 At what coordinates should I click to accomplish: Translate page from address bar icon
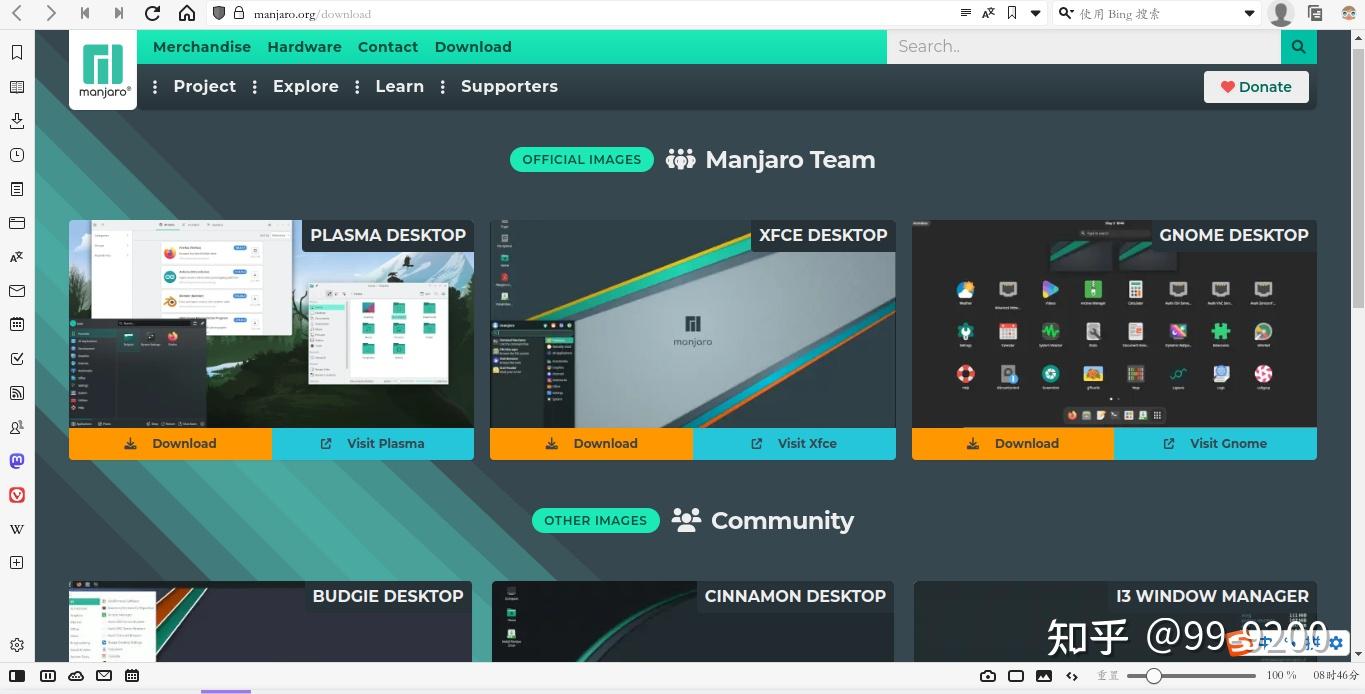[x=988, y=13]
